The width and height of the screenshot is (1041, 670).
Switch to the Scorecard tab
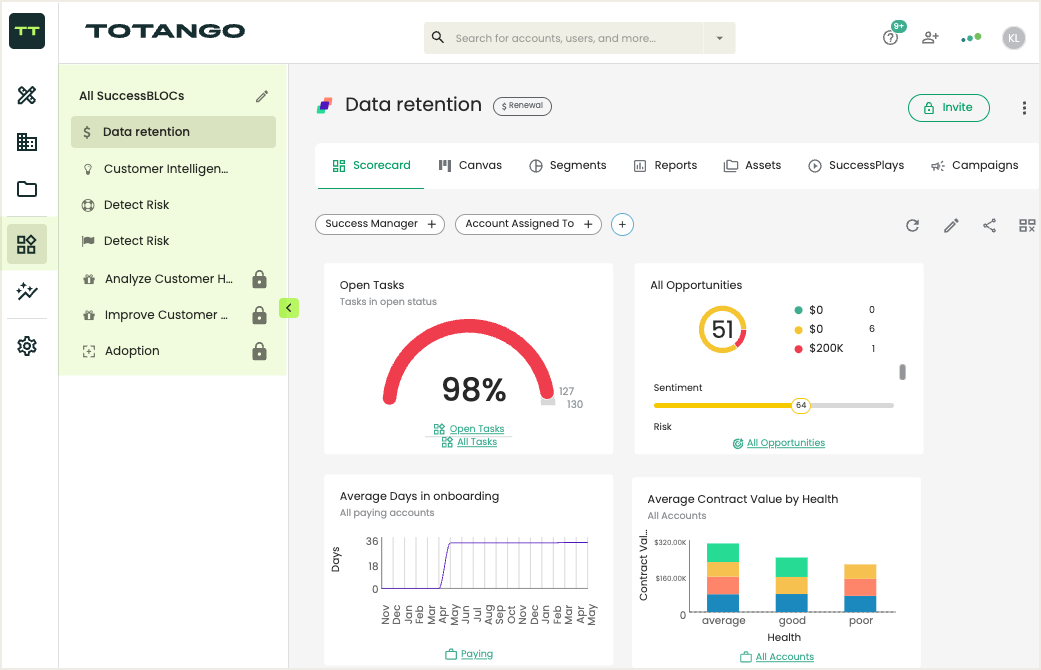click(371, 166)
